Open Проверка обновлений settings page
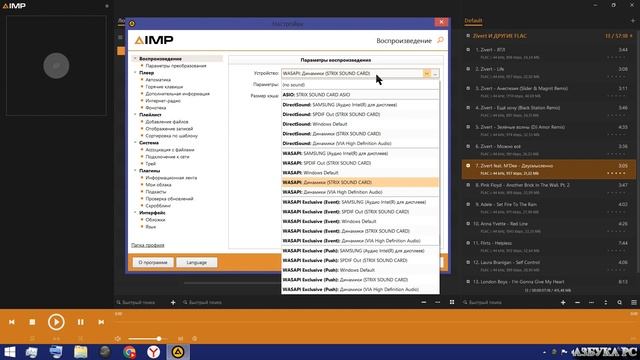Viewport: 640px width, 360px height. [x=169, y=199]
